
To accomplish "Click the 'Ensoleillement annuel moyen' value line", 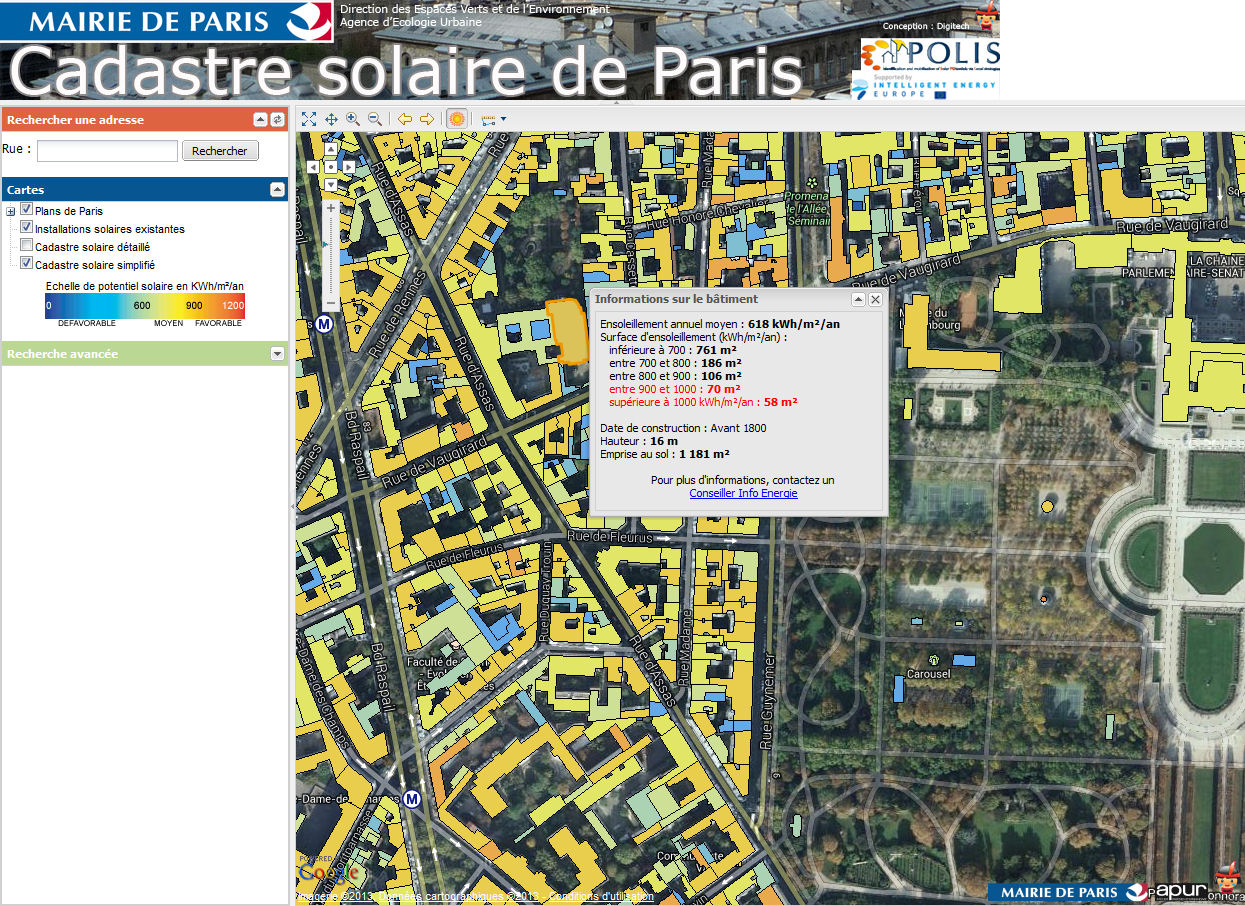I will pyautogui.click(x=720, y=324).
